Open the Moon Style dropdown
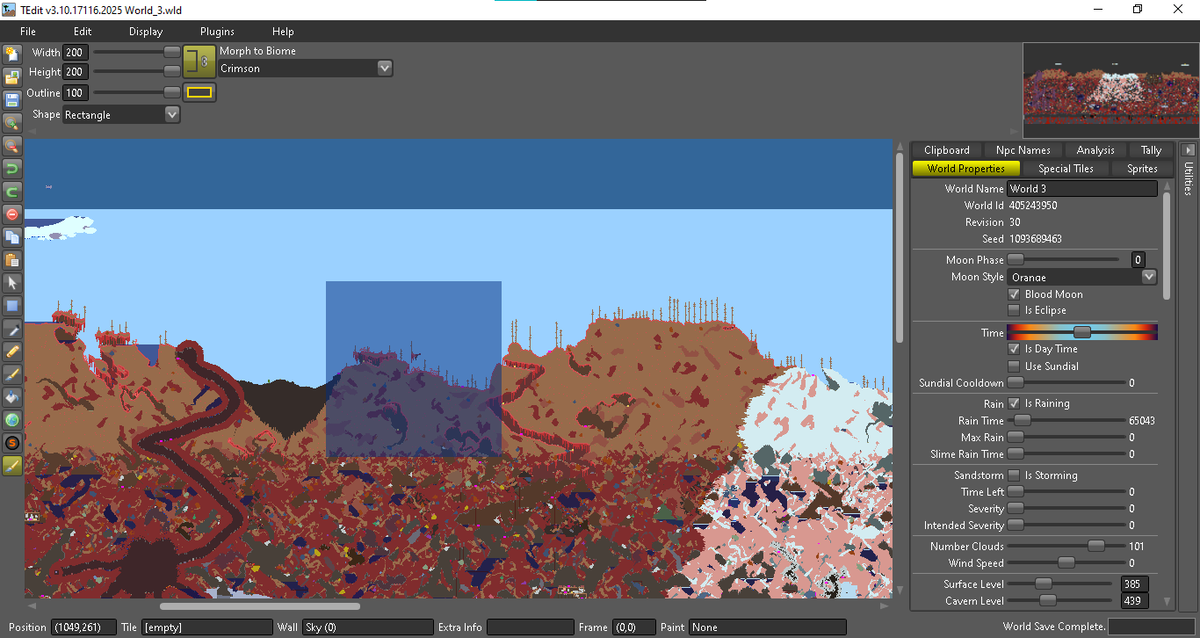This screenshot has width=1200, height=638. 1082,277
